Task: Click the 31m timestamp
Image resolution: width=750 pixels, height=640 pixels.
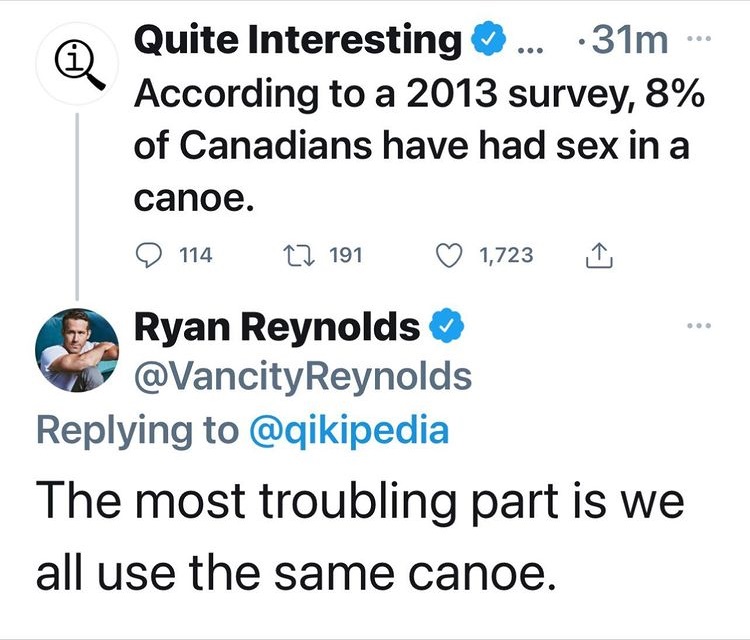Action: point(629,41)
